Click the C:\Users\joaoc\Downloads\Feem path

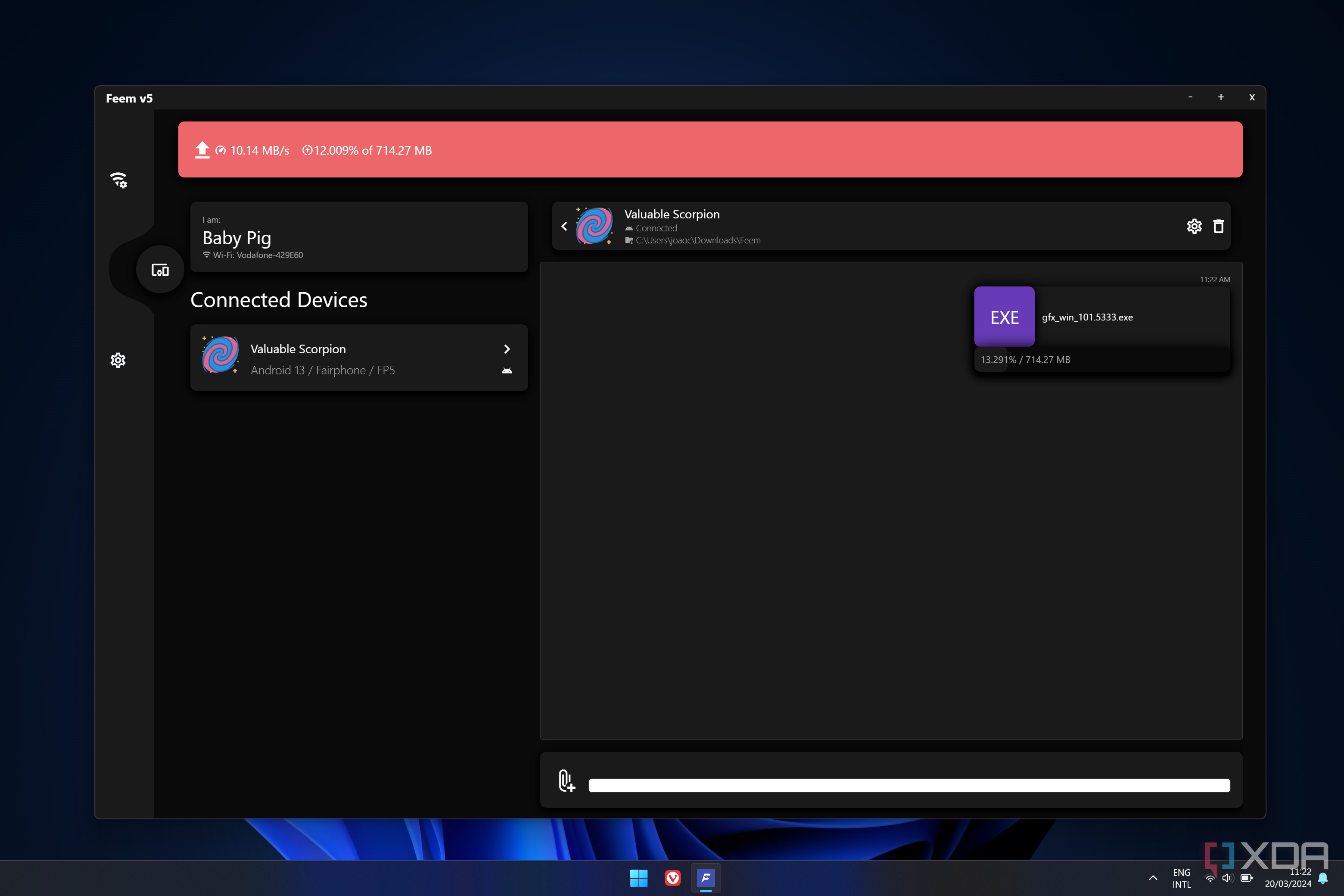pyautogui.click(x=698, y=240)
